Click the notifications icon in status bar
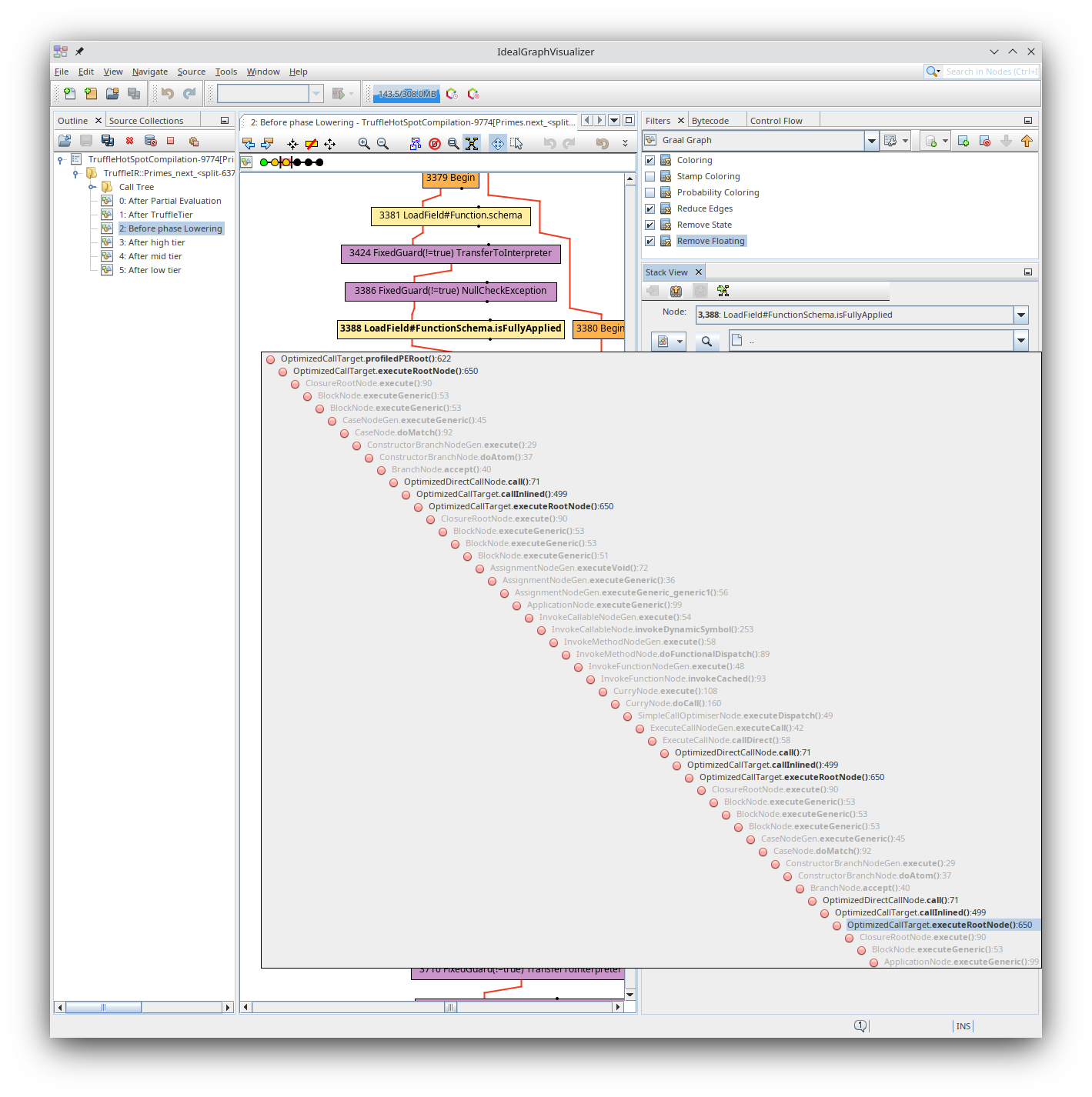Viewport: 1092px width, 1097px height. pos(860,1025)
